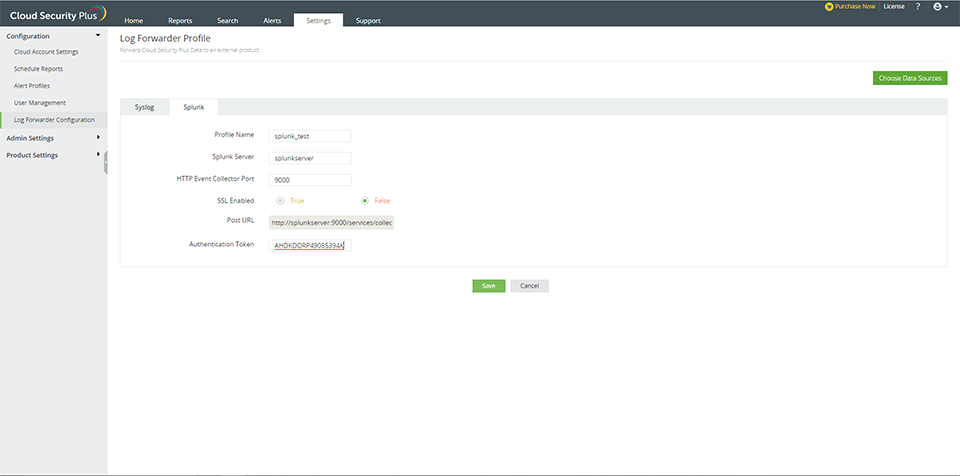Collapse the sidebar using the handle

pos(105,162)
